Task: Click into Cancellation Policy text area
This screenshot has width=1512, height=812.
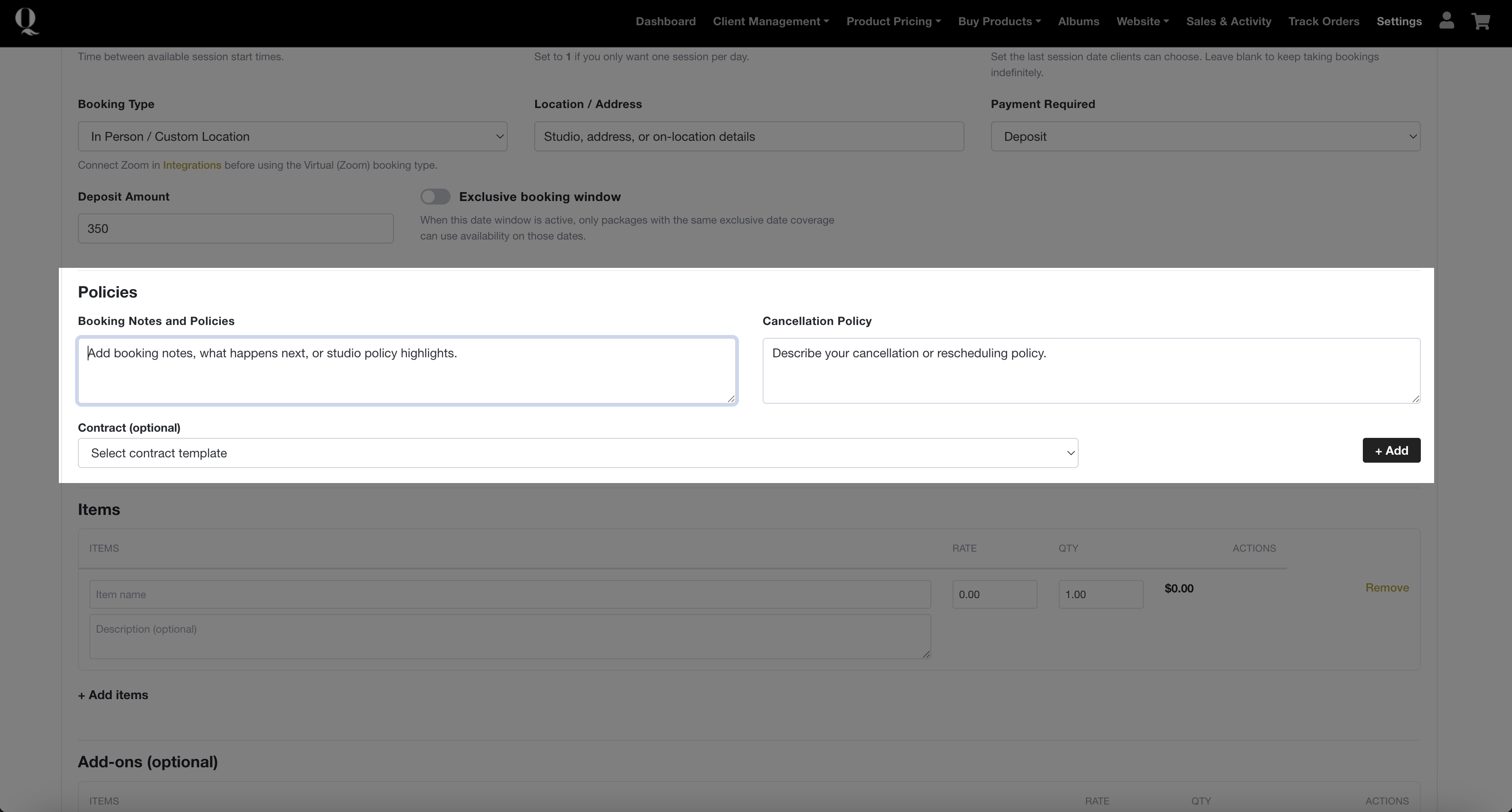Action: click(x=1091, y=371)
